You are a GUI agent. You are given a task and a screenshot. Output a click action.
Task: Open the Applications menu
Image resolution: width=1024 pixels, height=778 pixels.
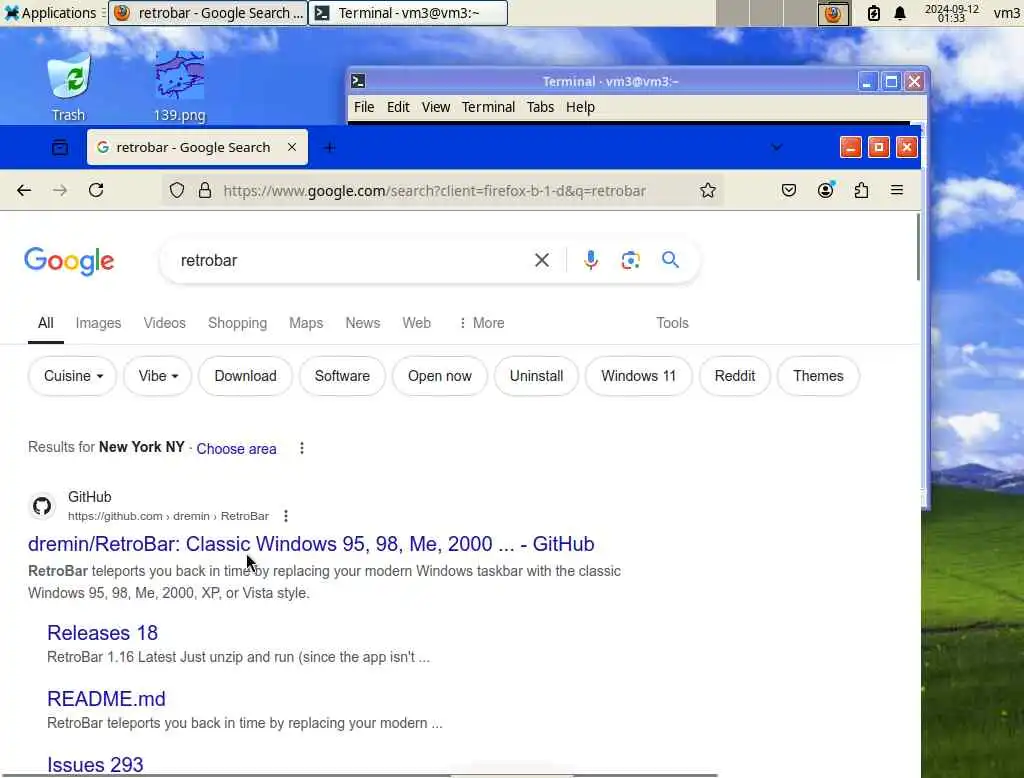point(50,12)
